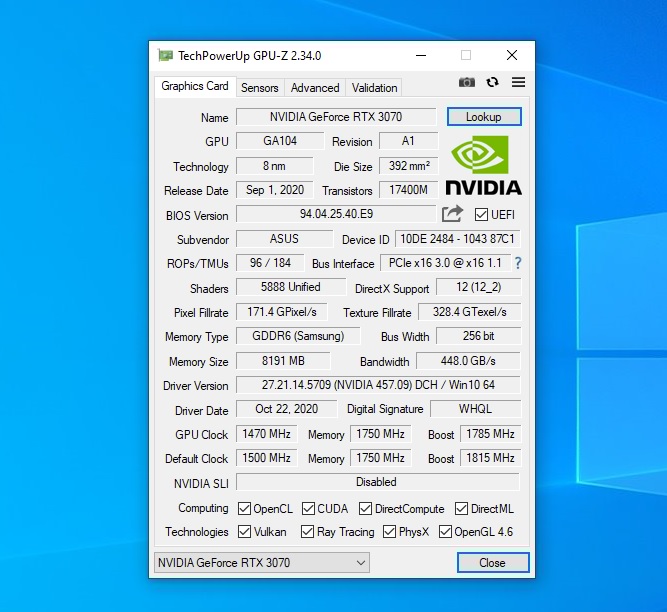
Task: Click the Bus Interface question mark
Action: pos(518,263)
